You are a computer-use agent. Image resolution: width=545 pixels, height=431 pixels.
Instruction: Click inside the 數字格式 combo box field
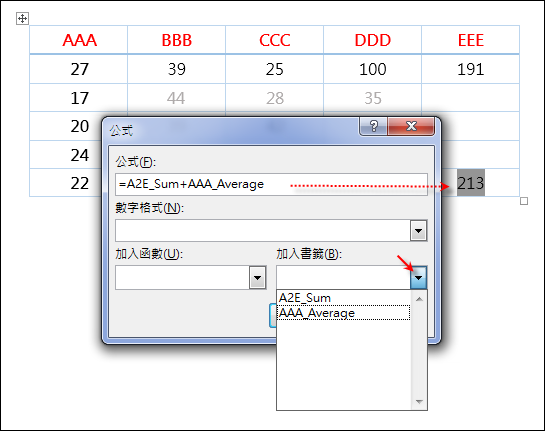[x=263, y=230]
